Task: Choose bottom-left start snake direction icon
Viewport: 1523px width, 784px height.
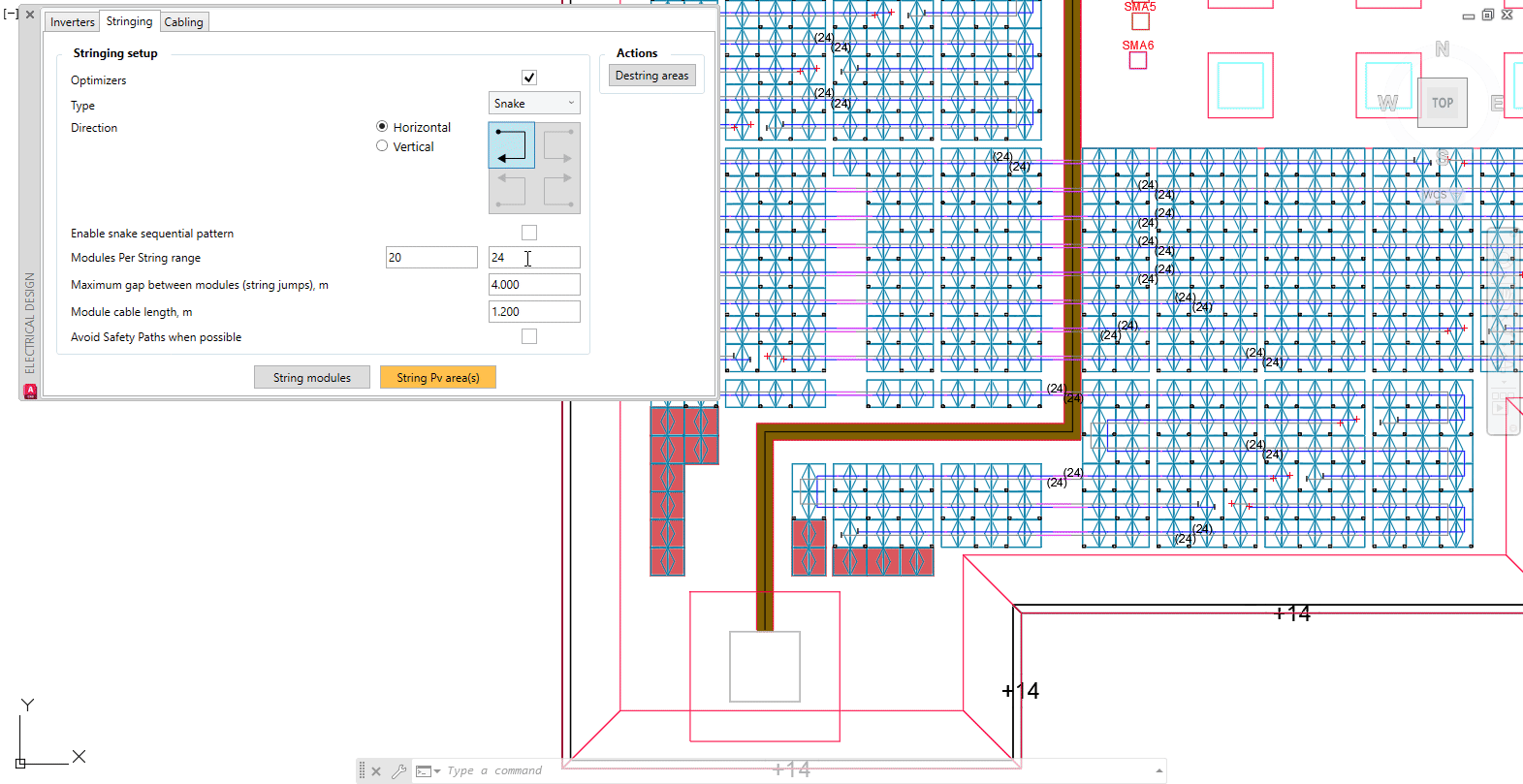Action: pos(512,190)
